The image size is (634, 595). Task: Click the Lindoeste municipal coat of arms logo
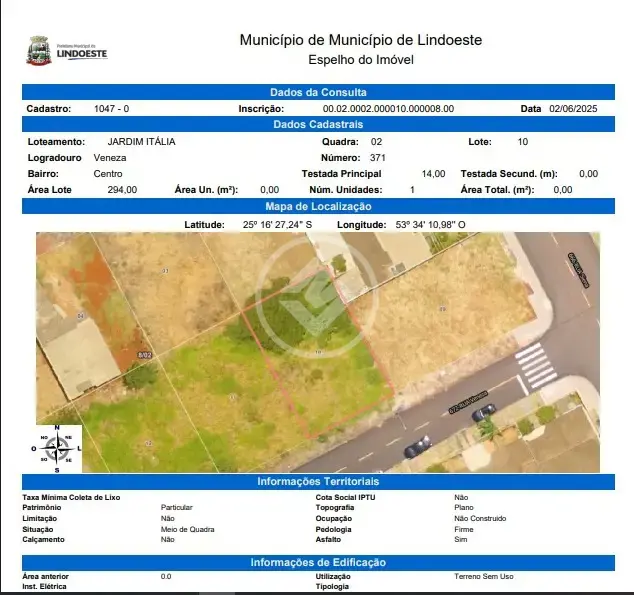[x=39, y=51]
